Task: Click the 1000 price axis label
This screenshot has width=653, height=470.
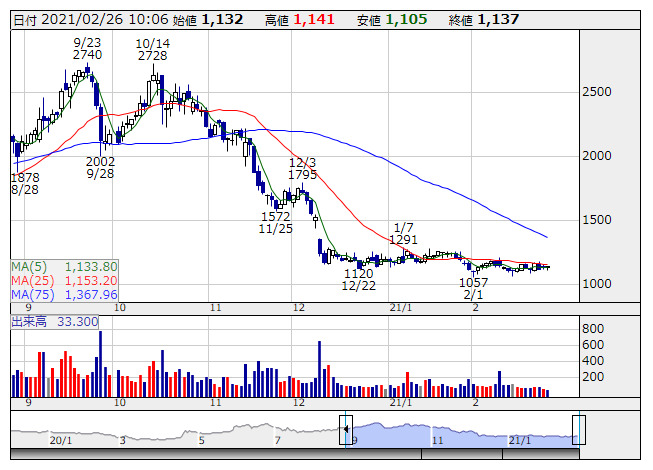Action: [x=597, y=284]
